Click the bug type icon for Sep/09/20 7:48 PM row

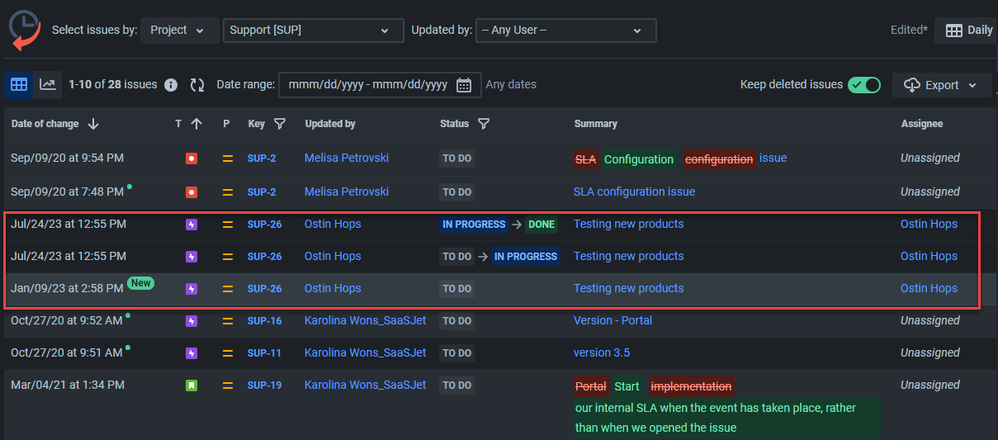[192, 192]
